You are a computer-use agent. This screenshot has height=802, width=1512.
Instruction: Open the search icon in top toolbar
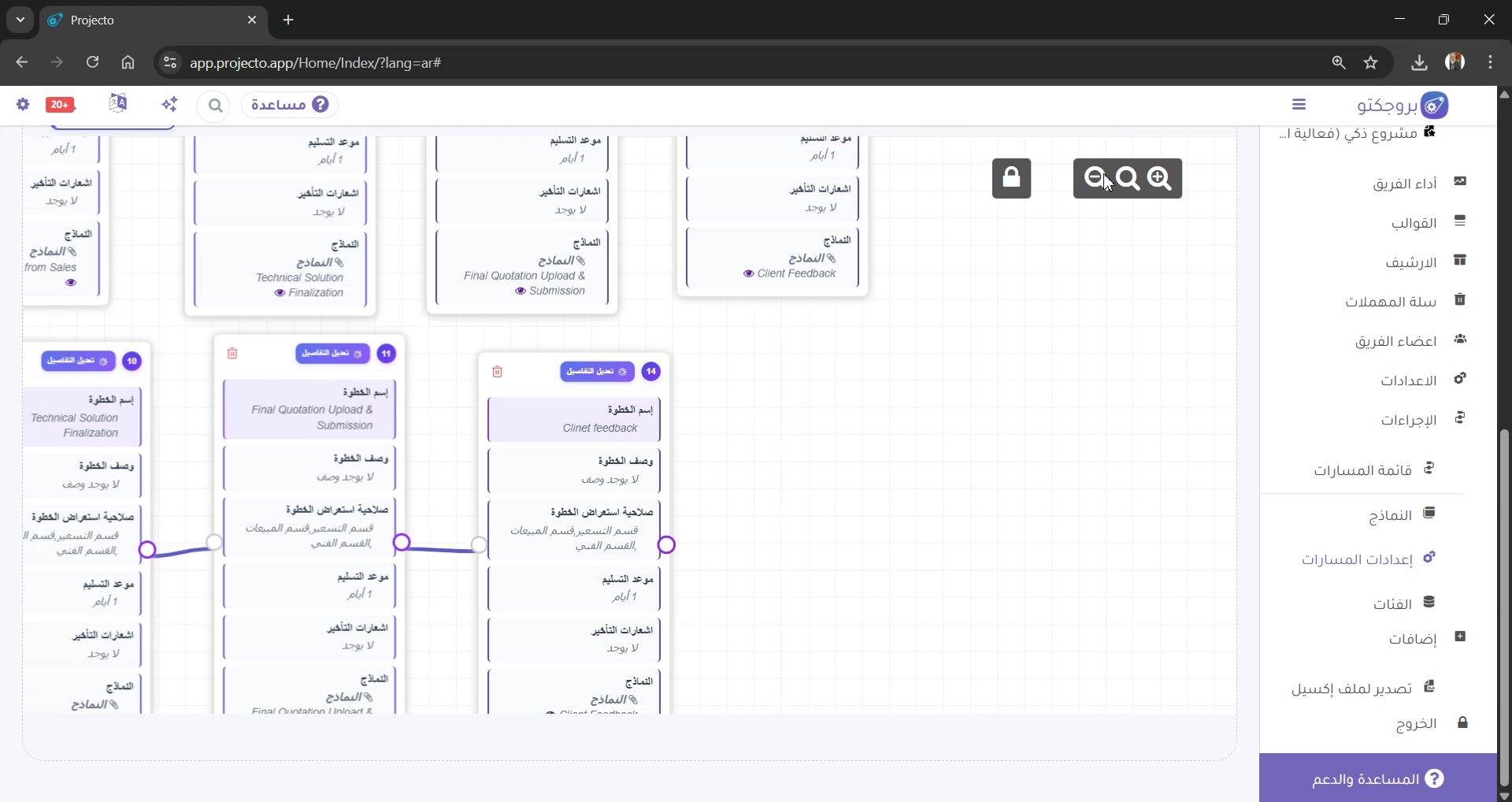215,105
